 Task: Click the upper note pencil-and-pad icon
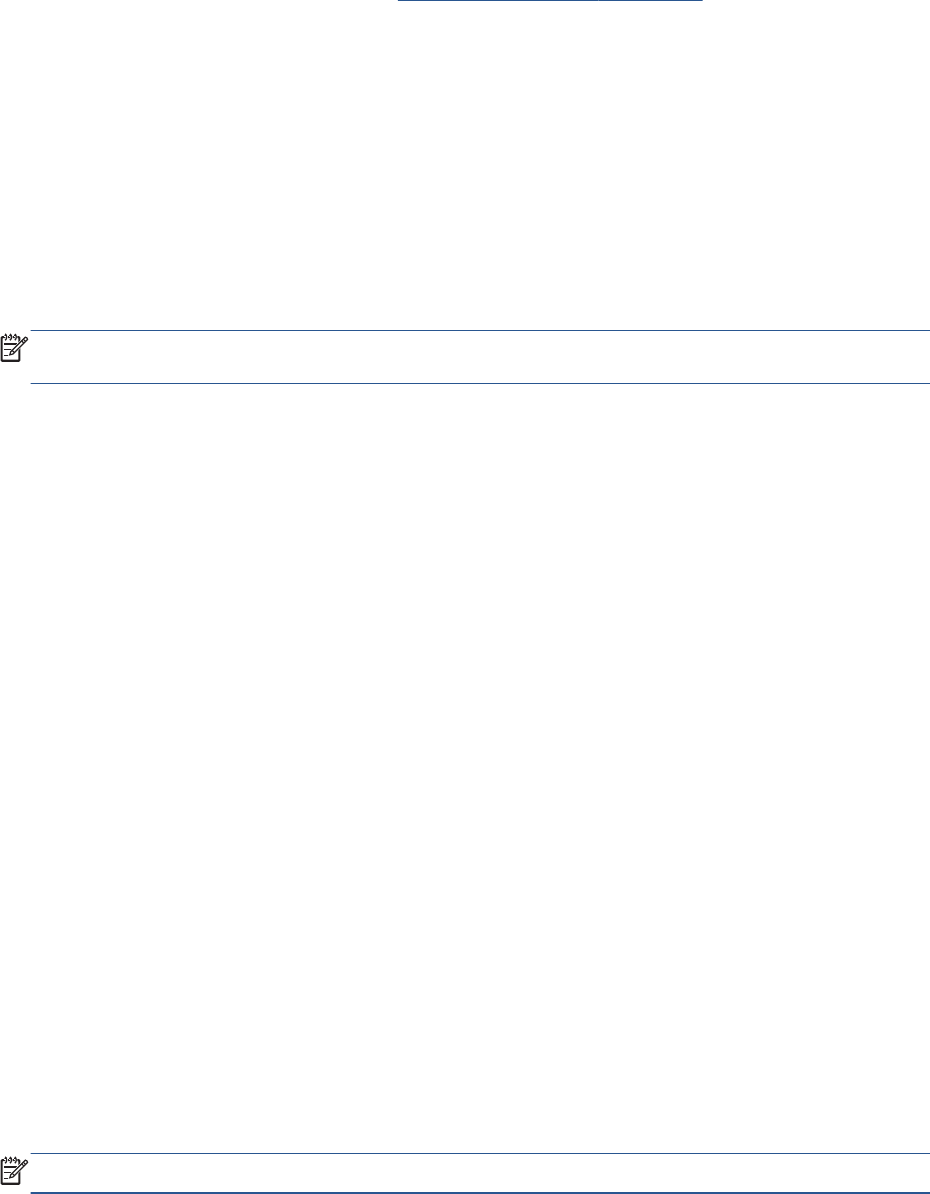tap(14, 348)
